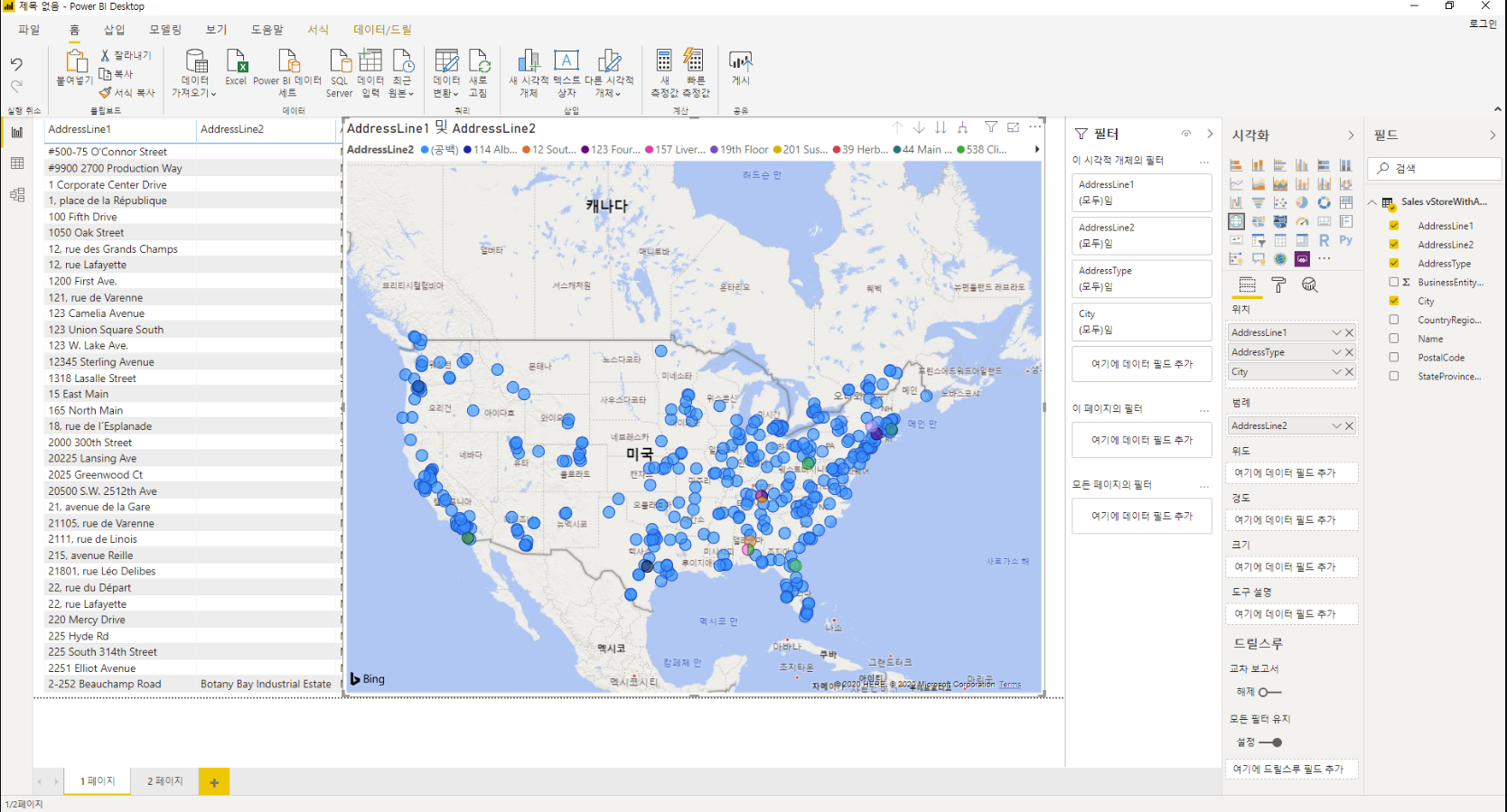Check the BusinessEntity field checkbox

1394,282
